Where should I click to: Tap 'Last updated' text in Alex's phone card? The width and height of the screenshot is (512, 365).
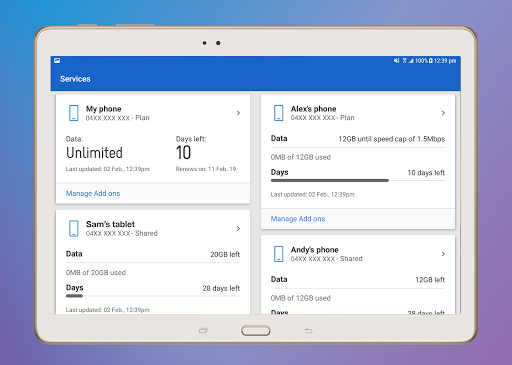click(x=313, y=194)
